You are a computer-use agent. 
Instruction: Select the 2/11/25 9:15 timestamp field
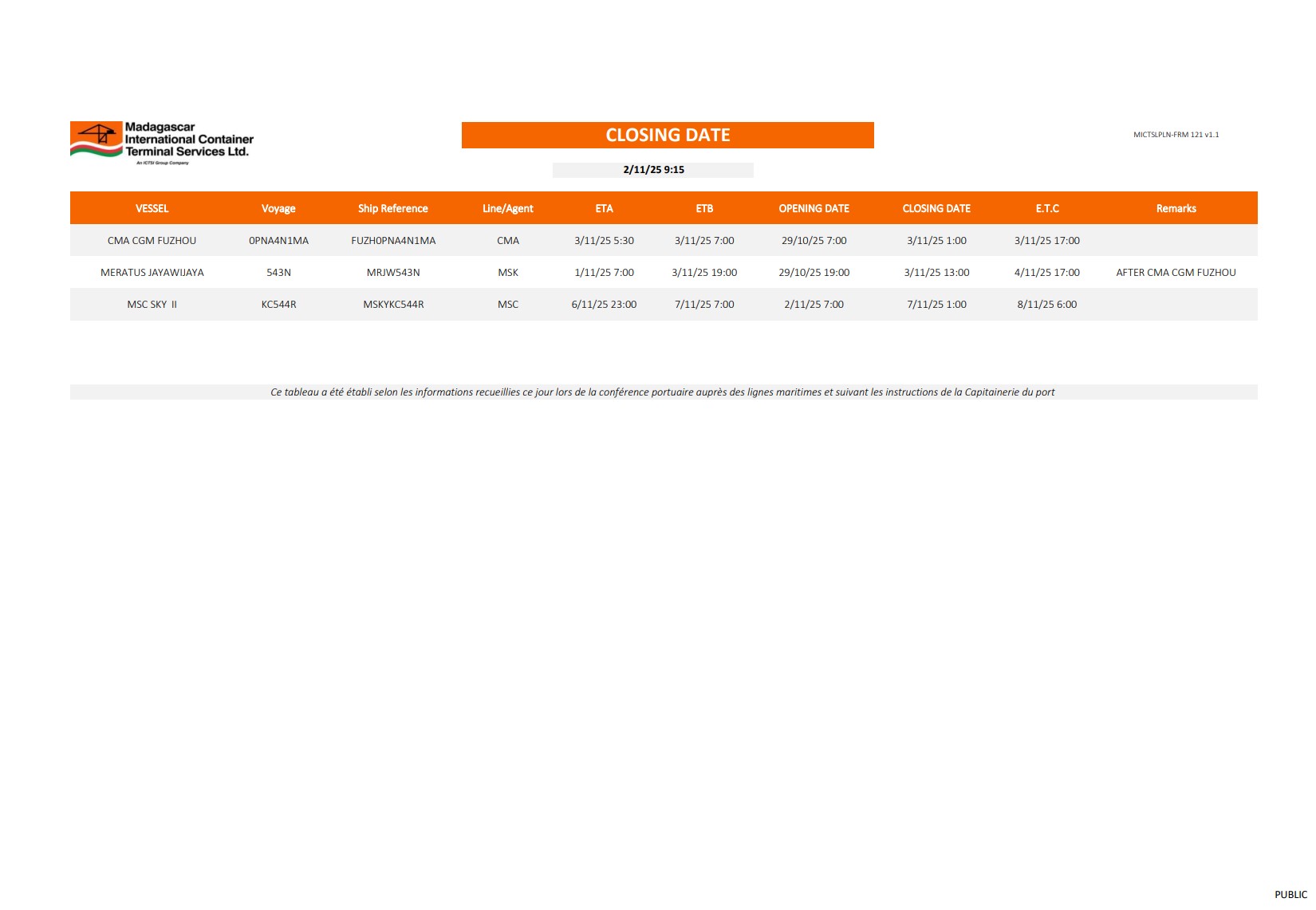(653, 170)
